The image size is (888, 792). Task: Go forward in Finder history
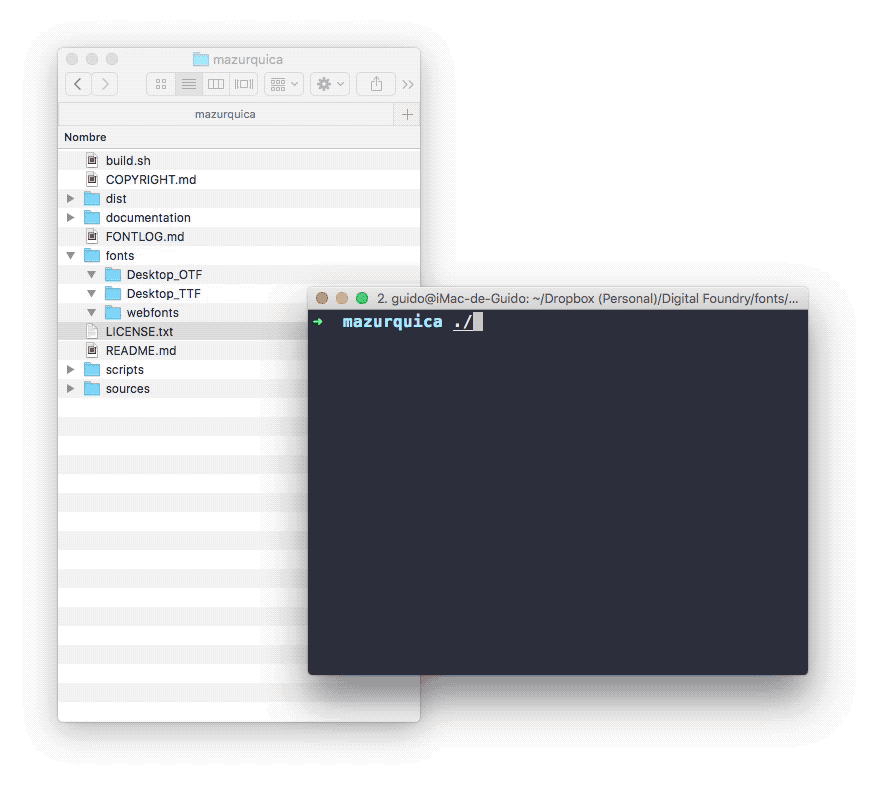pos(105,84)
